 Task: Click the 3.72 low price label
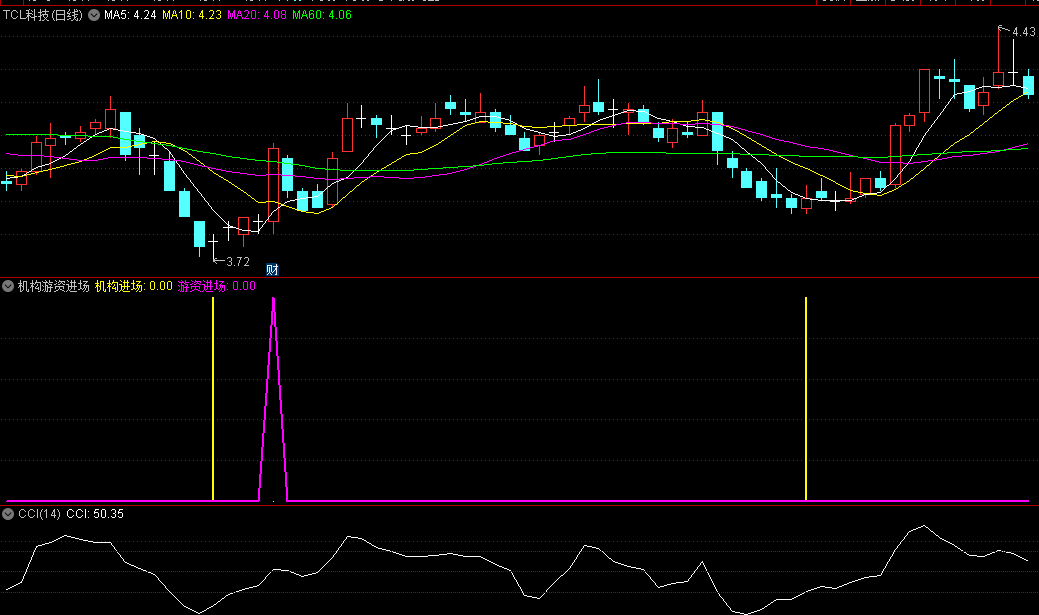pyautogui.click(x=238, y=262)
